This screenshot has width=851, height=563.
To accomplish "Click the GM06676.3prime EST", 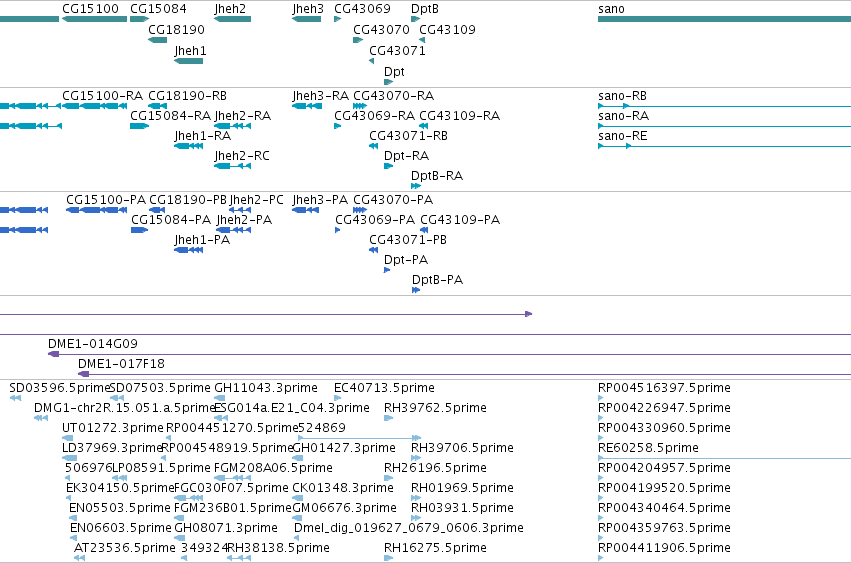I will (x=298, y=519).
